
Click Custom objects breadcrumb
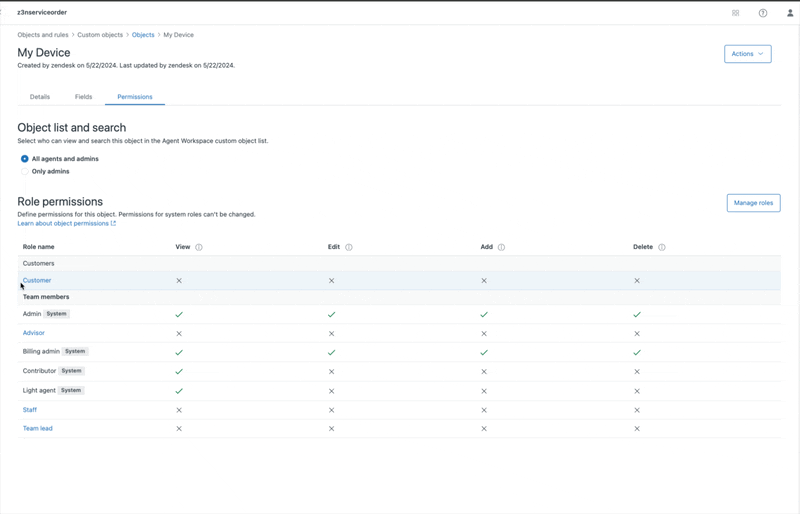[100, 35]
